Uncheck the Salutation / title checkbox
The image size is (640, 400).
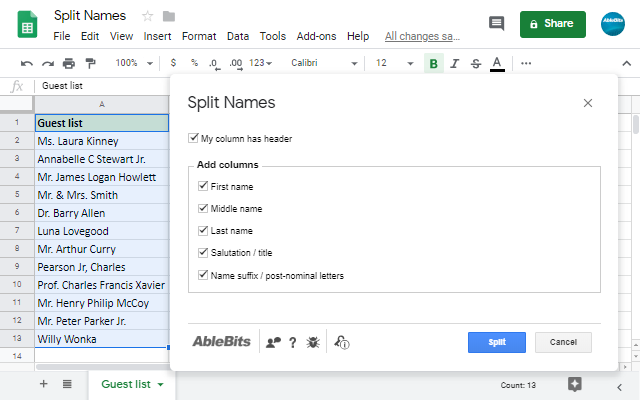(x=203, y=252)
